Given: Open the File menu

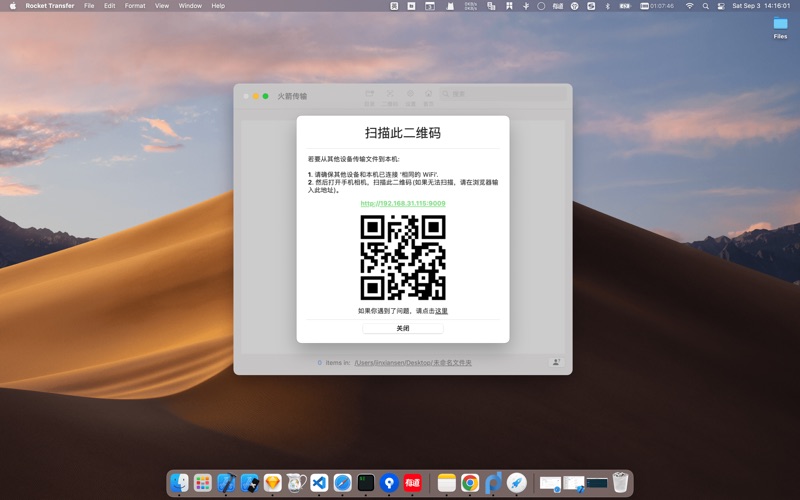Looking at the screenshot, I should 89,6.
